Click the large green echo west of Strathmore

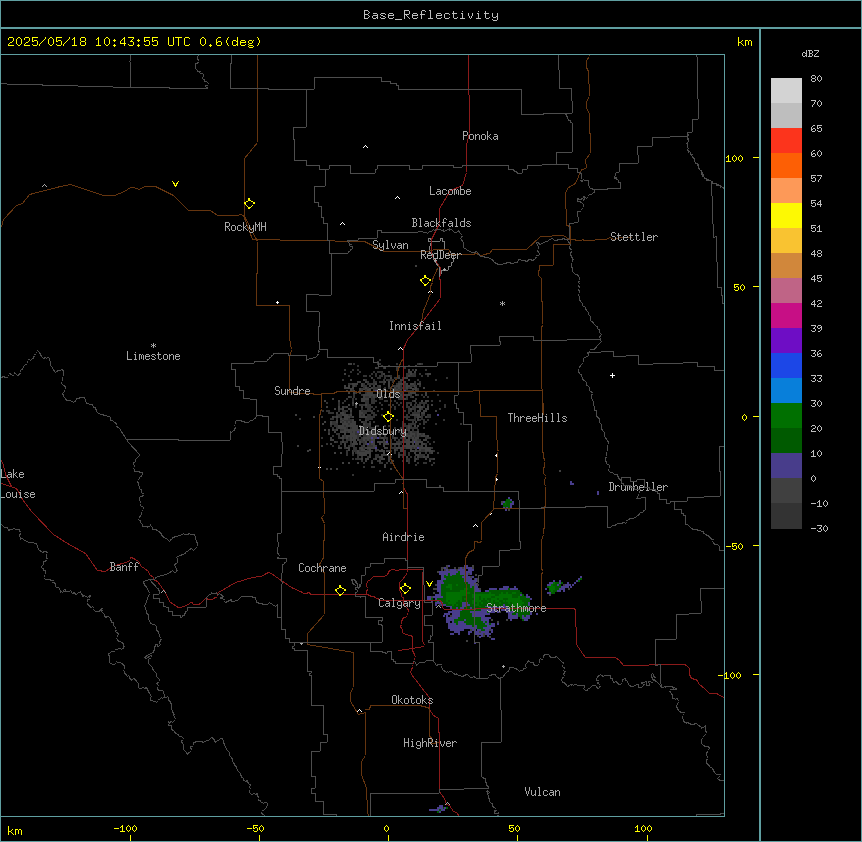coord(457,591)
